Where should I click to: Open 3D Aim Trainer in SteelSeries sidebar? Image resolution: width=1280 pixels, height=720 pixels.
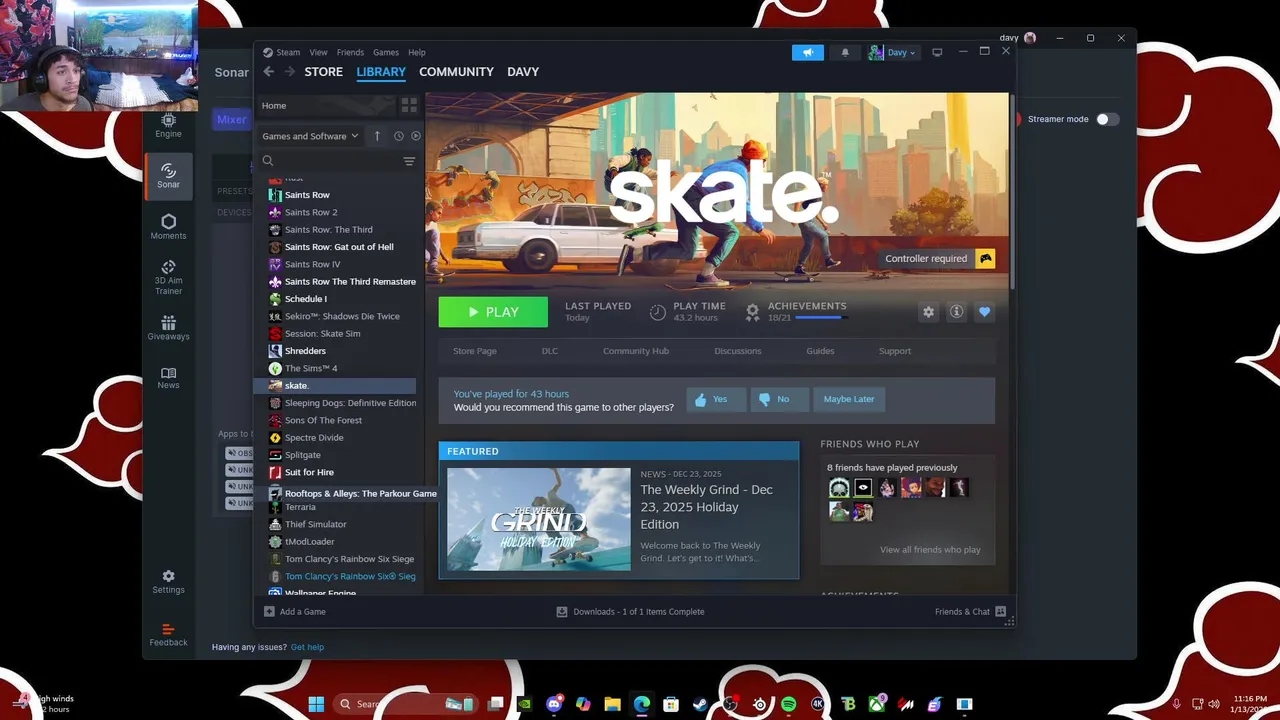(168, 278)
